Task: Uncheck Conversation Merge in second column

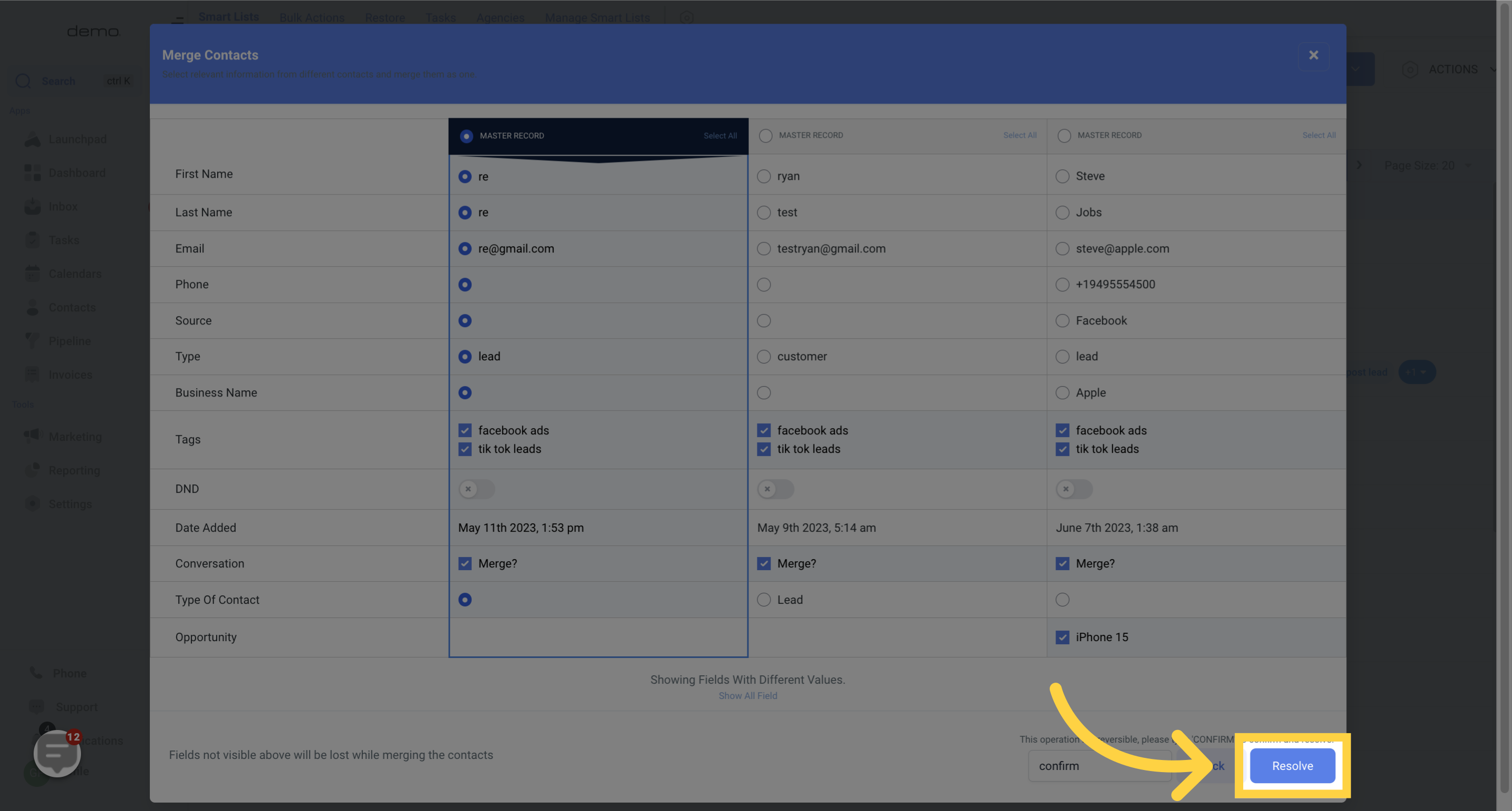Action: 764,564
